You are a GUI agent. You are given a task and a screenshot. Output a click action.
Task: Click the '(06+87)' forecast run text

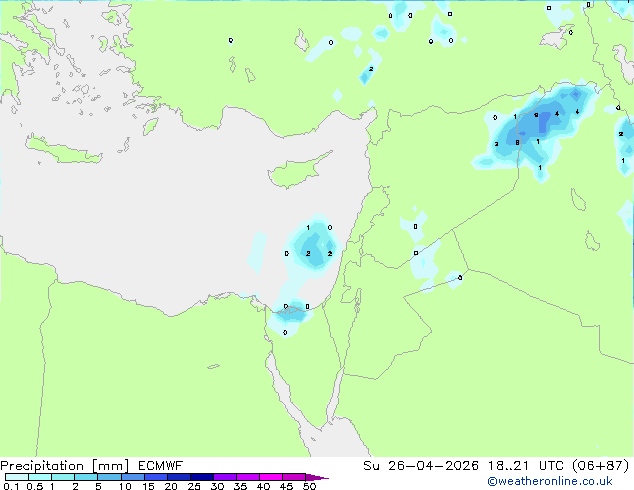601,466
